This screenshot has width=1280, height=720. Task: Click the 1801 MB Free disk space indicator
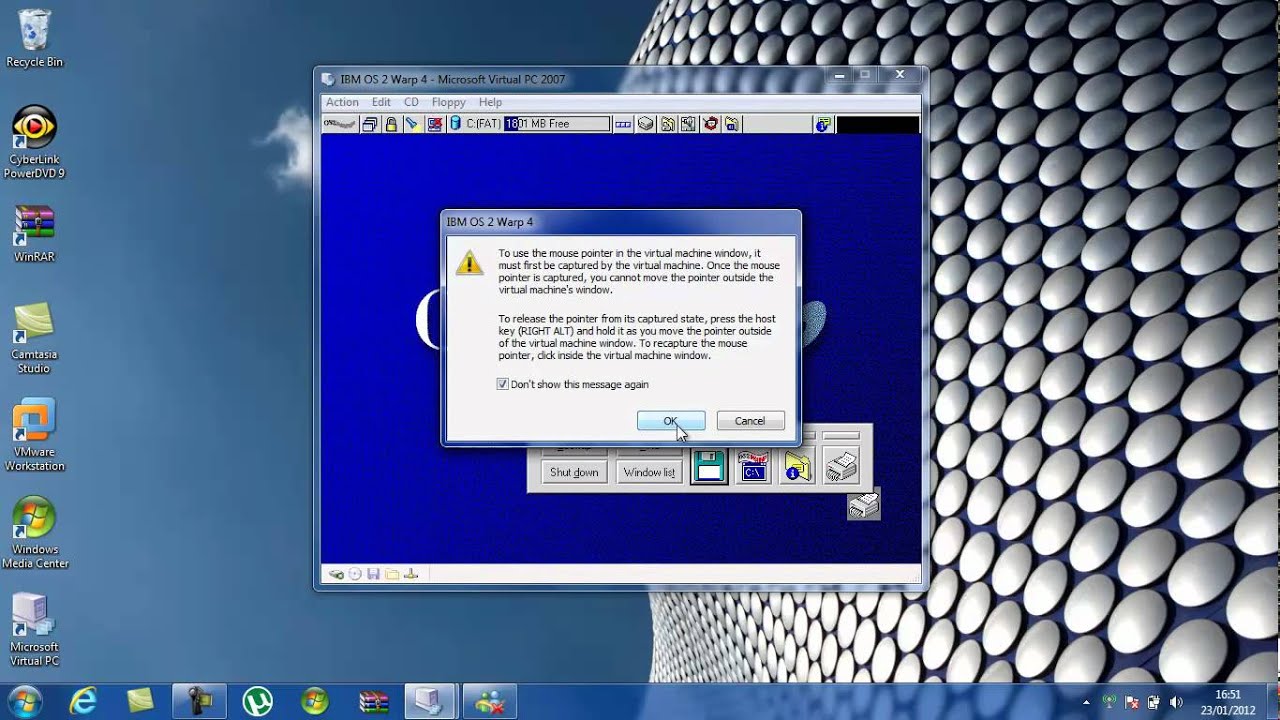point(557,124)
